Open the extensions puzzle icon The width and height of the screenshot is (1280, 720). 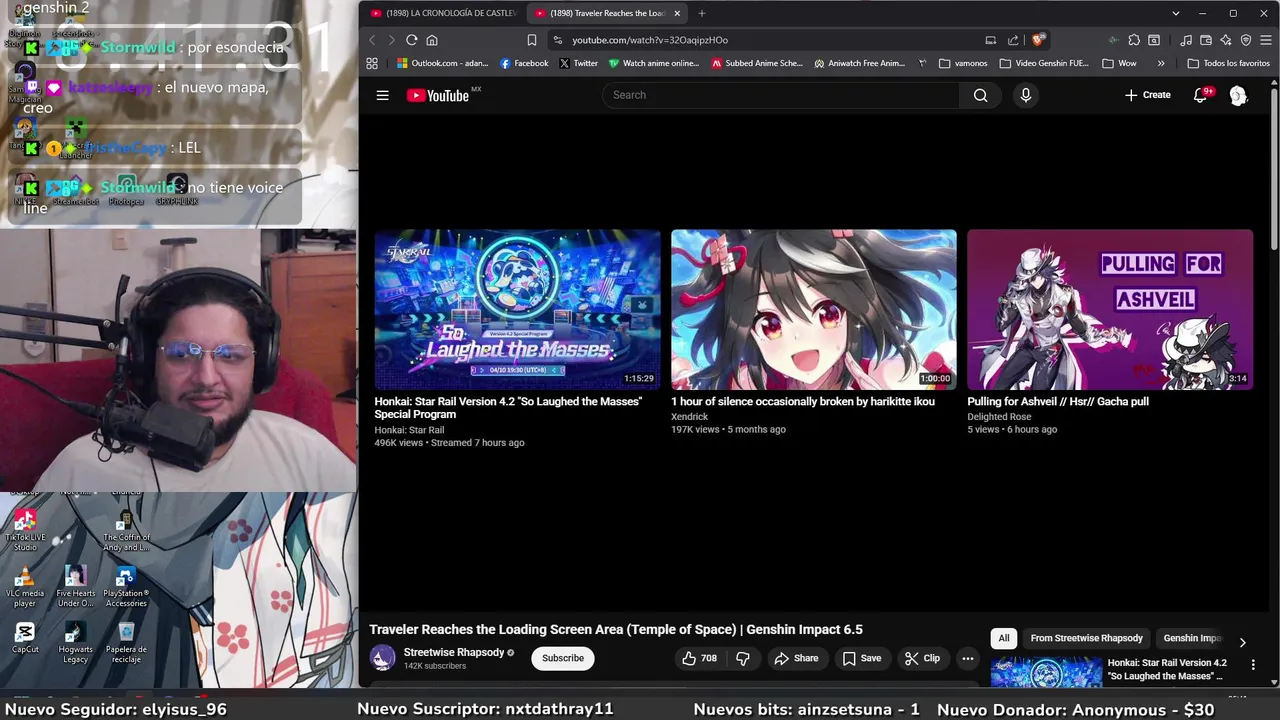click(1134, 40)
